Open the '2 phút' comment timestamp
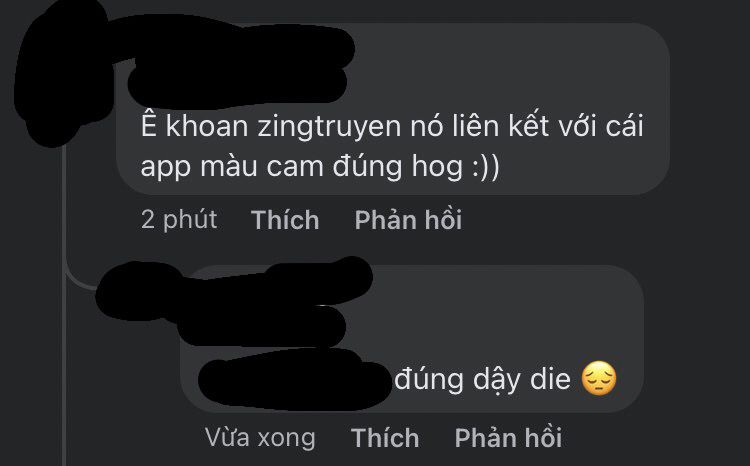Viewport: 750px width, 466px height. click(x=179, y=220)
